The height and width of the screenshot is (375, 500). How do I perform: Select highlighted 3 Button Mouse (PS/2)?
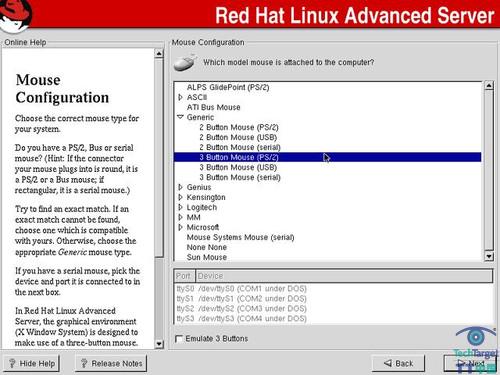[x=327, y=157]
